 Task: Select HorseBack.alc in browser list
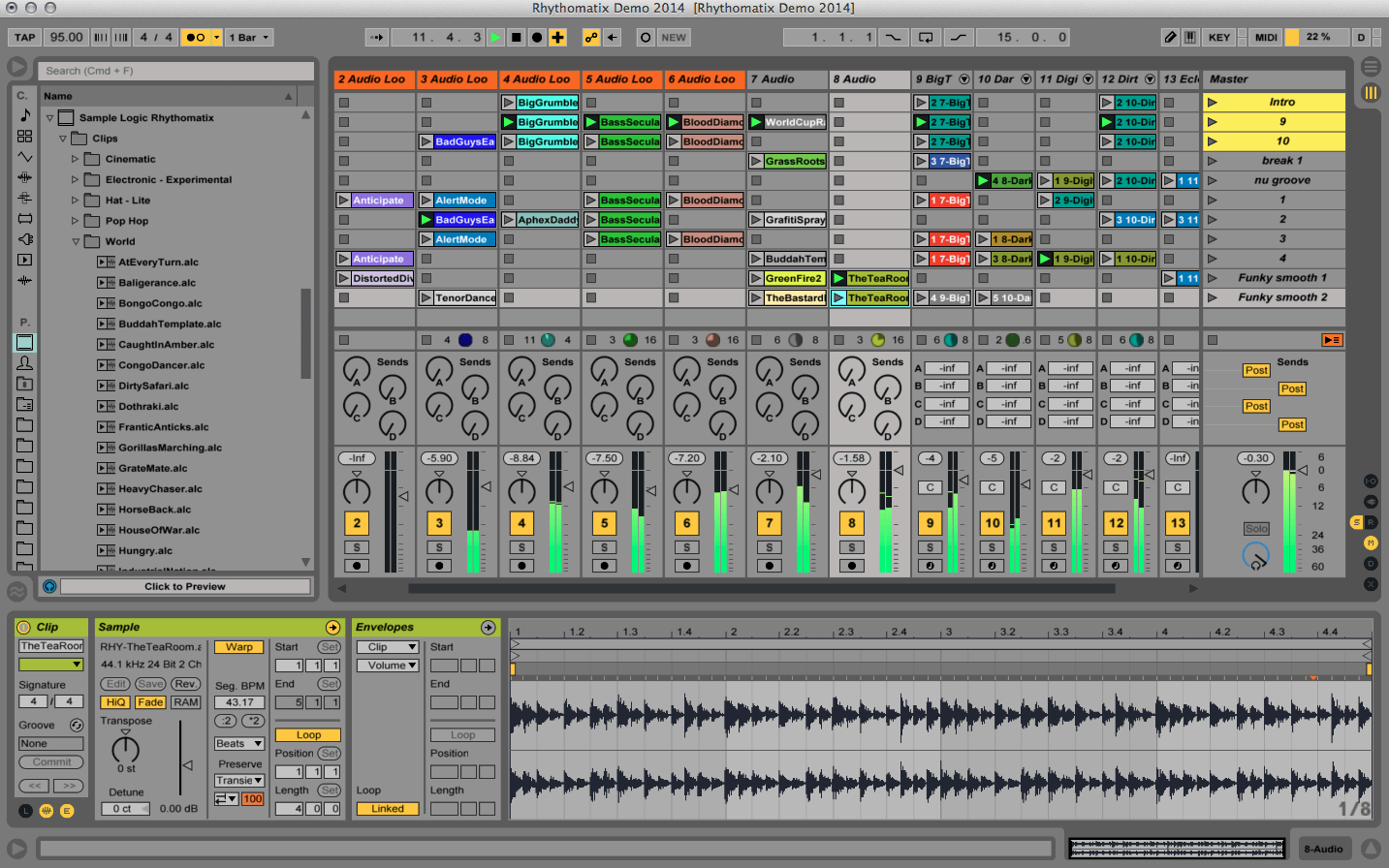155,510
